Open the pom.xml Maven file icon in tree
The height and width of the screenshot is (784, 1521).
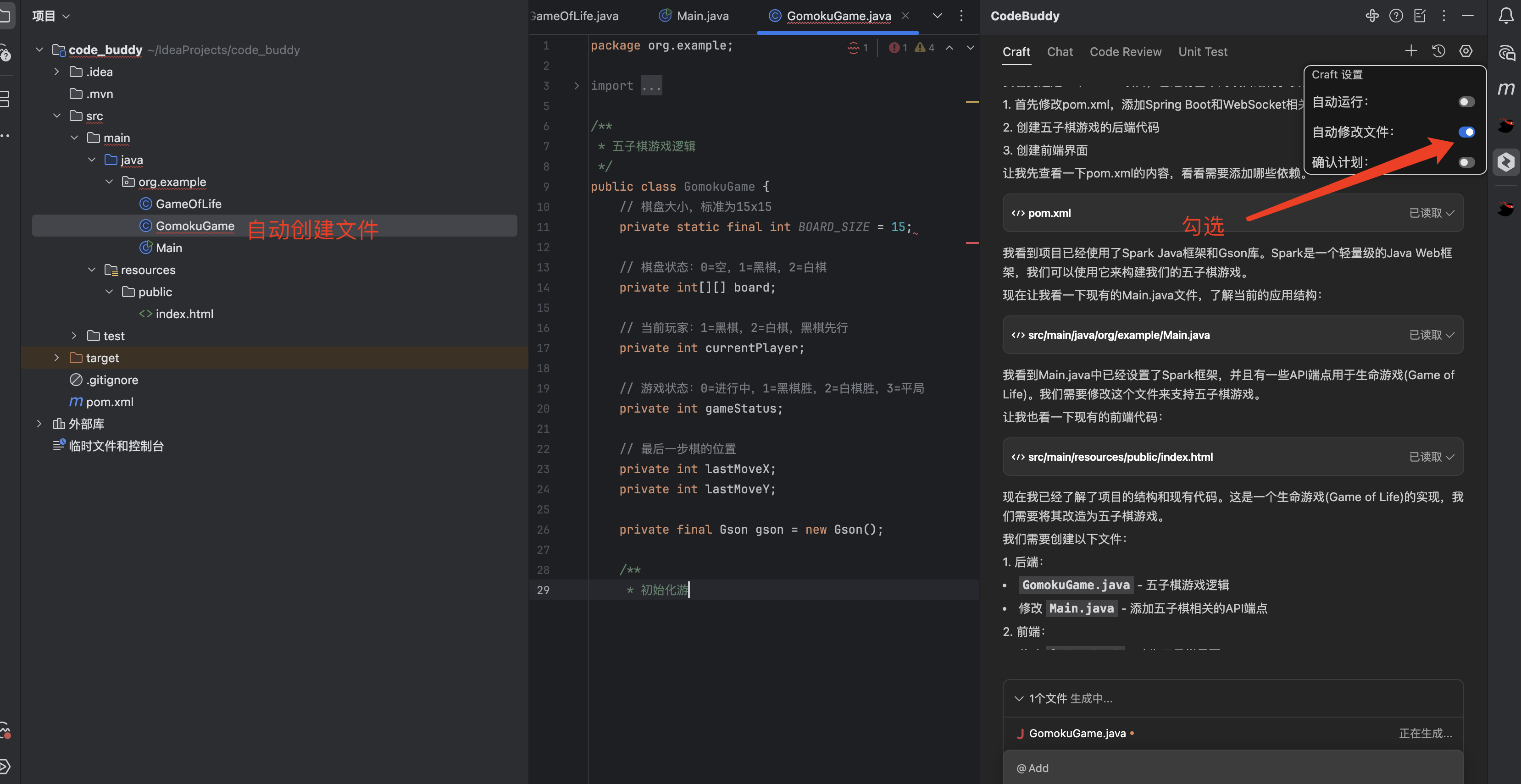76,402
